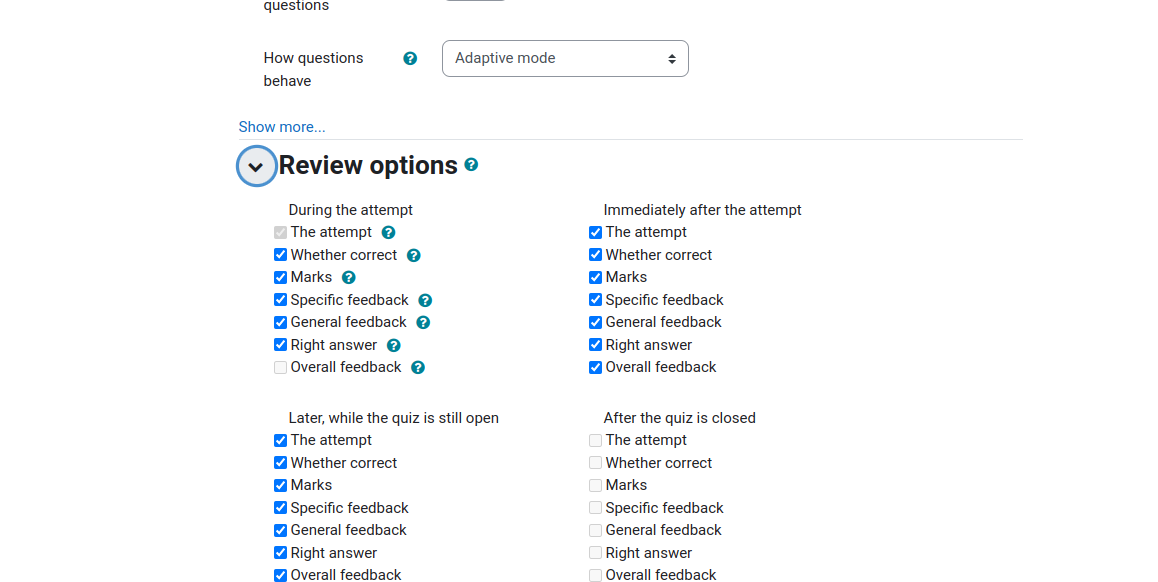Screen dimensions: 1158x582
Task: Open the Marks help icon
Action: 349,278
